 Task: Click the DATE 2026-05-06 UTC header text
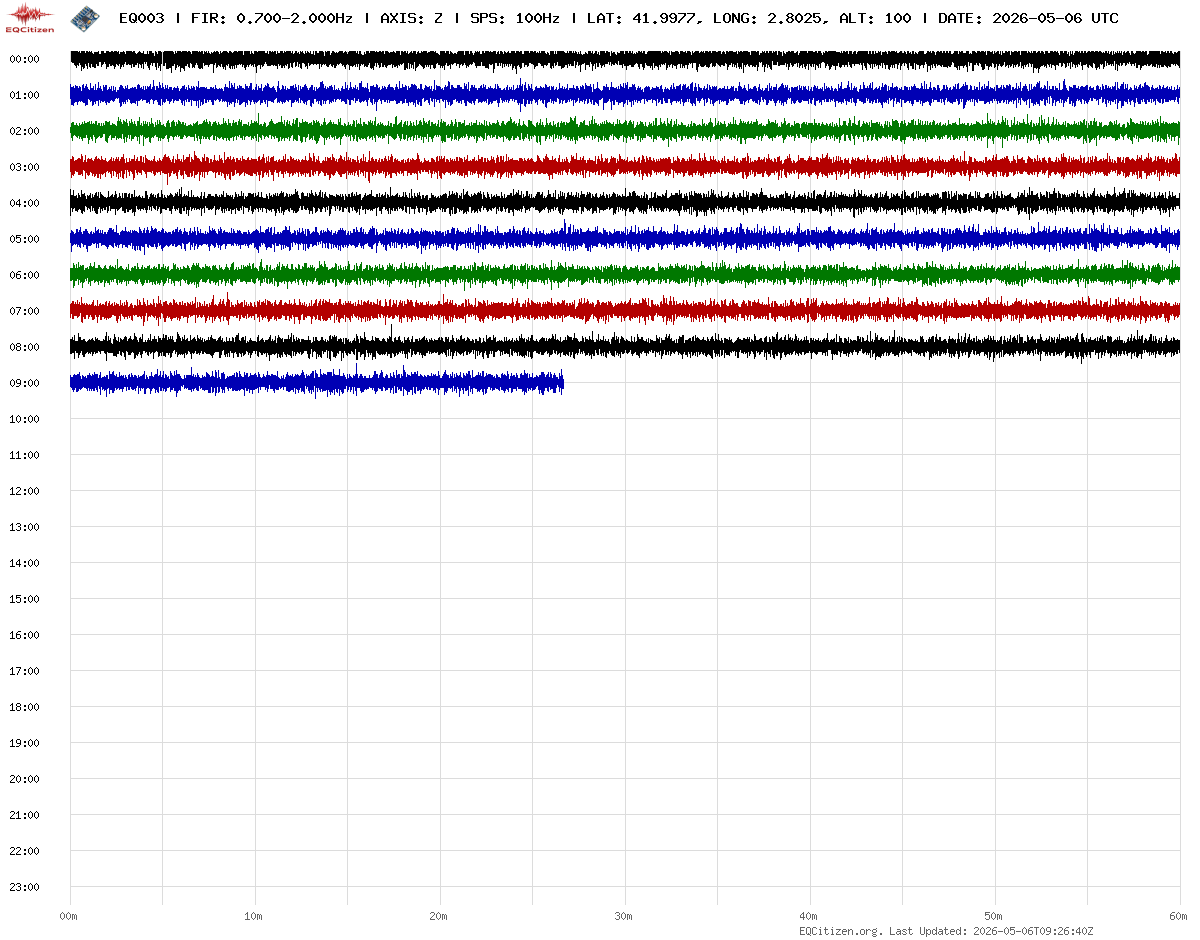(1028, 18)
